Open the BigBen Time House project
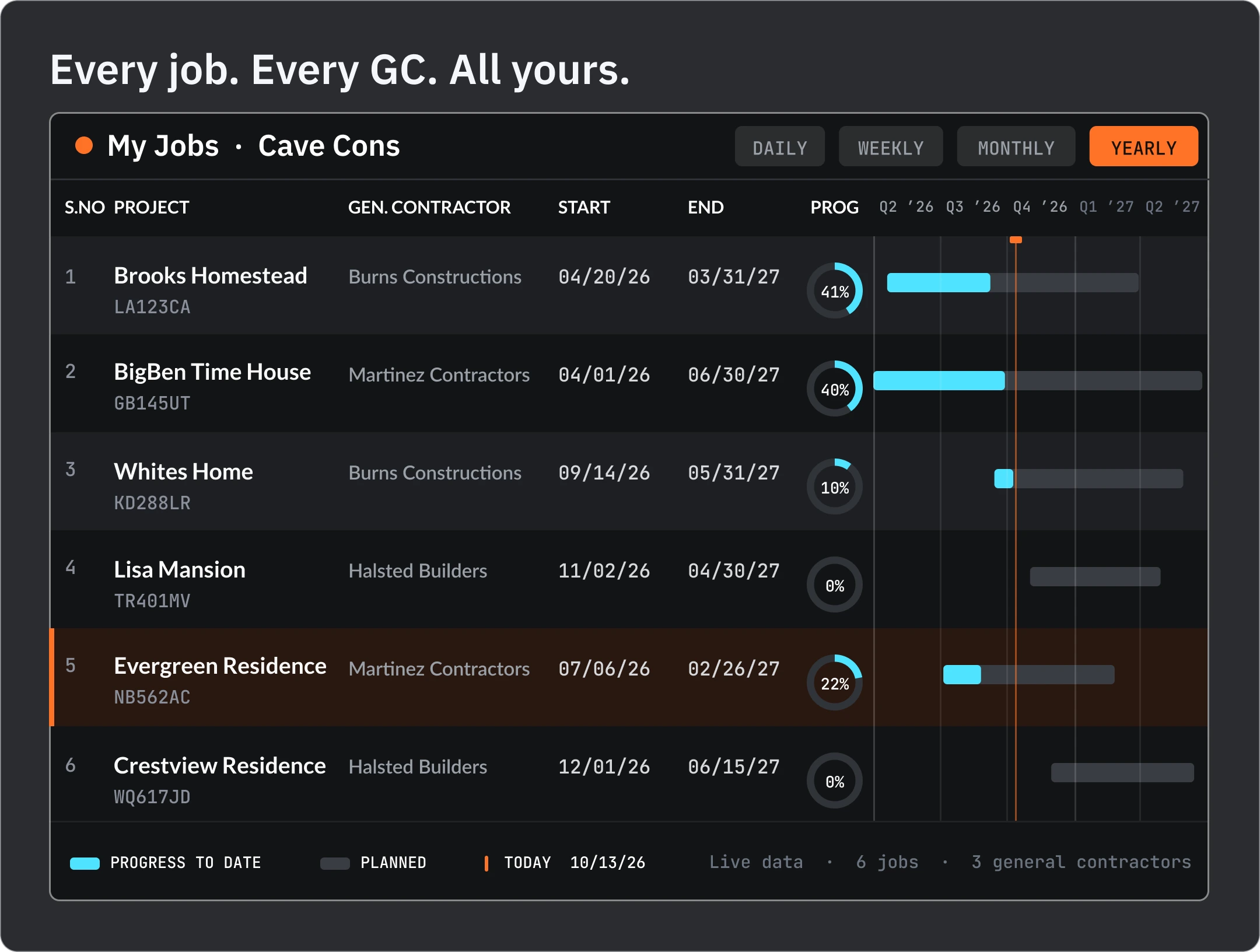 [212, 372]
